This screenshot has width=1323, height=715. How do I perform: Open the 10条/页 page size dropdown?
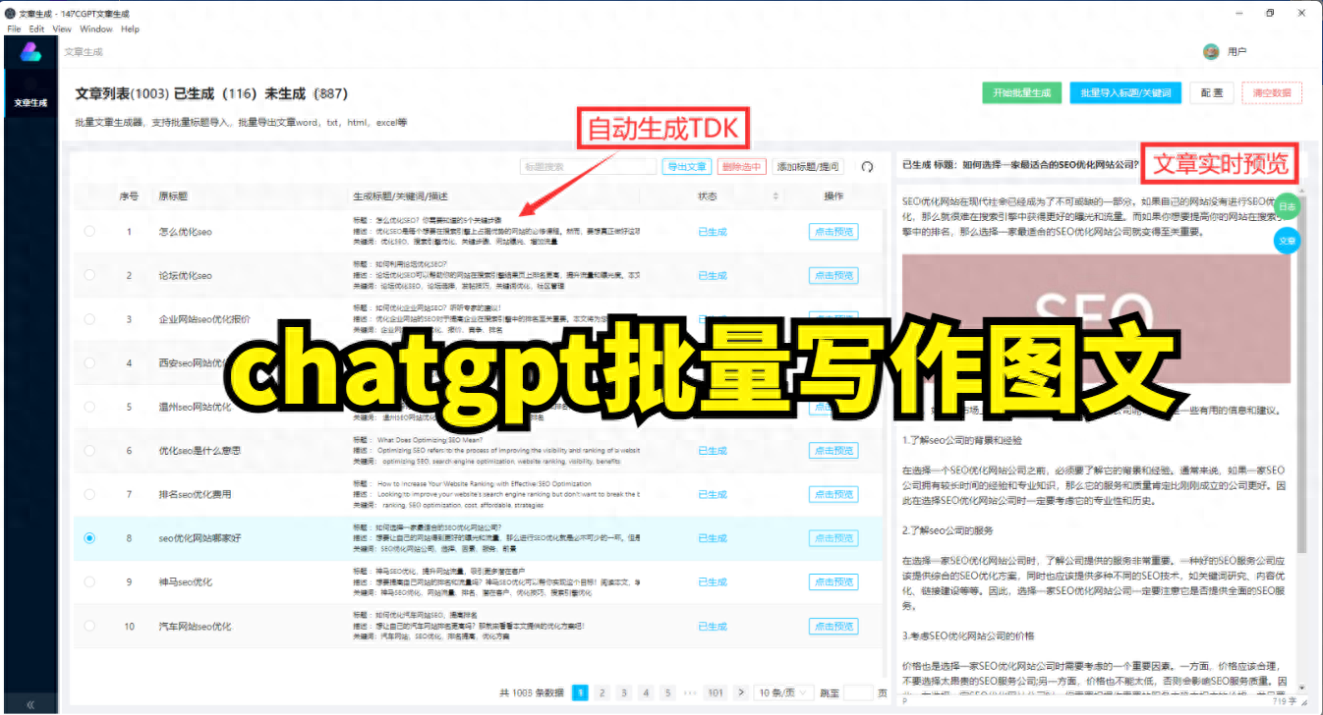pyautogui.click(x=782, y=692)
